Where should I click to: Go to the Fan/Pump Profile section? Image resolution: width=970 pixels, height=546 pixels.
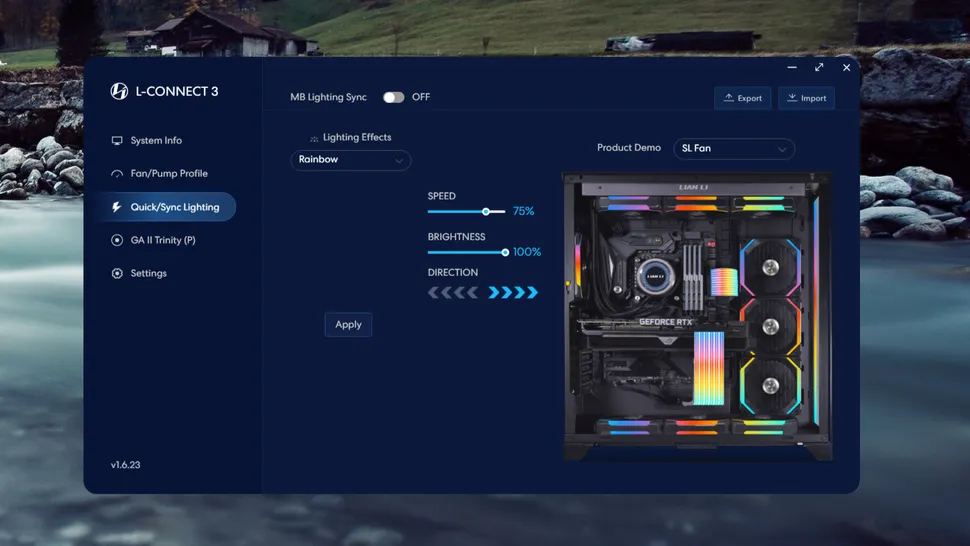point(169,174)
